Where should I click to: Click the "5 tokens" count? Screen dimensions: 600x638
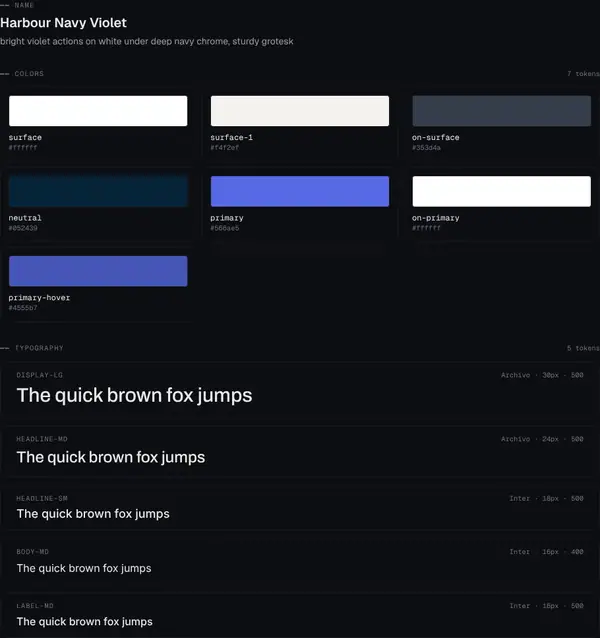point(583,348)
